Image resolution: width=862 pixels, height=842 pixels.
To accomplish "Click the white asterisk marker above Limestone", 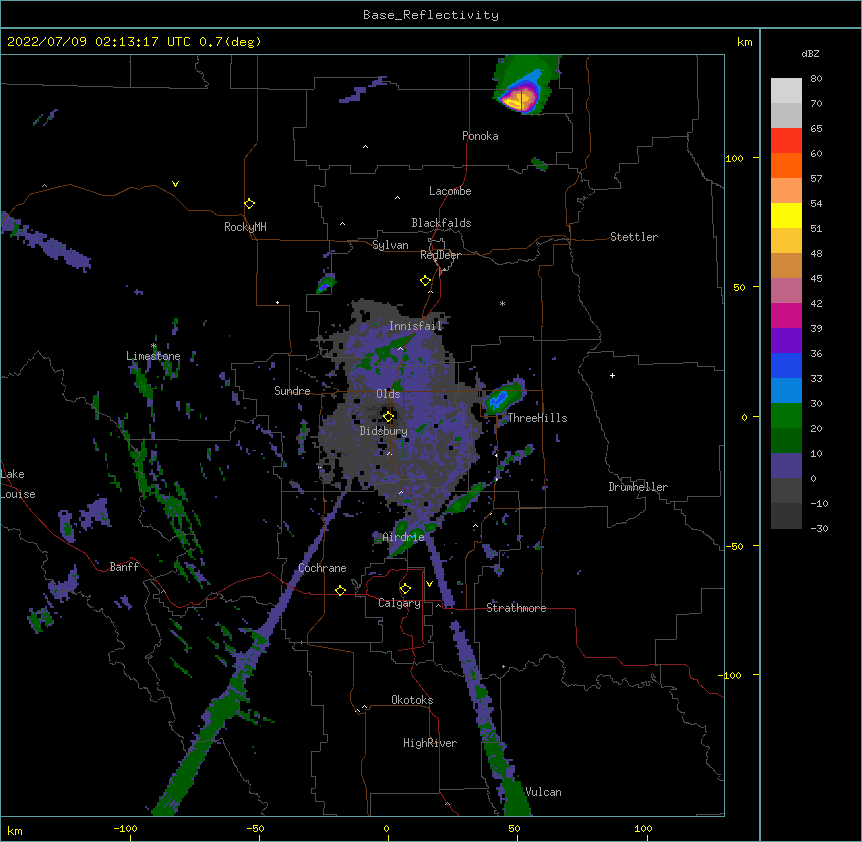I will click(x=153, y=346).
